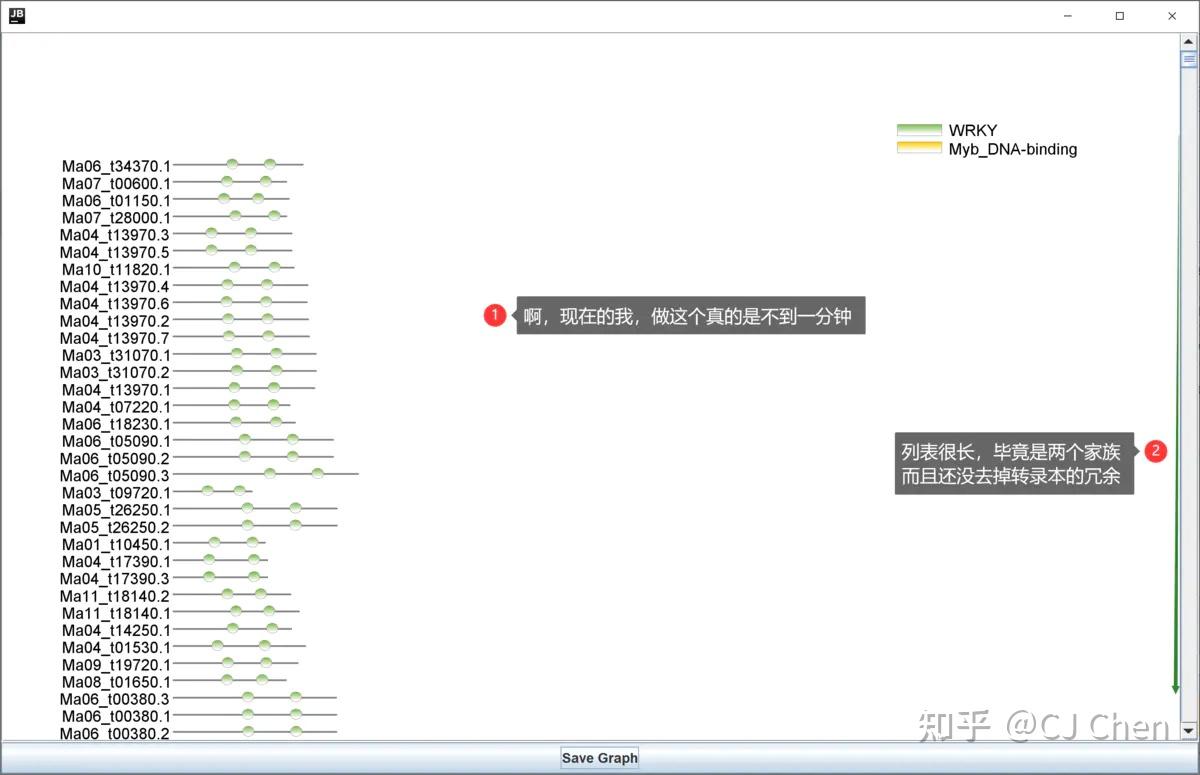Image resolution: width=1200 pixels, height=775 pixels.
Task: Click the vertical scrollbar thumb
Action: pyautogui.click(x=1189, y=59)
